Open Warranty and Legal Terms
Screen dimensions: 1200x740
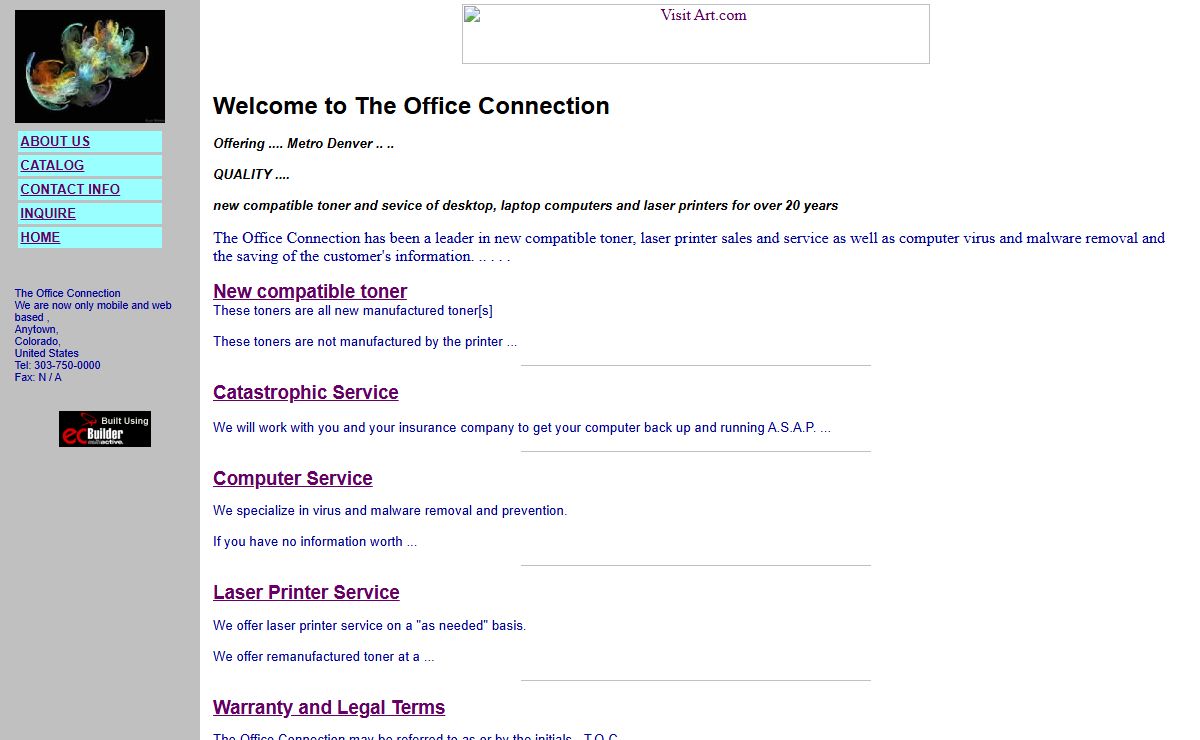click(329, 708)
